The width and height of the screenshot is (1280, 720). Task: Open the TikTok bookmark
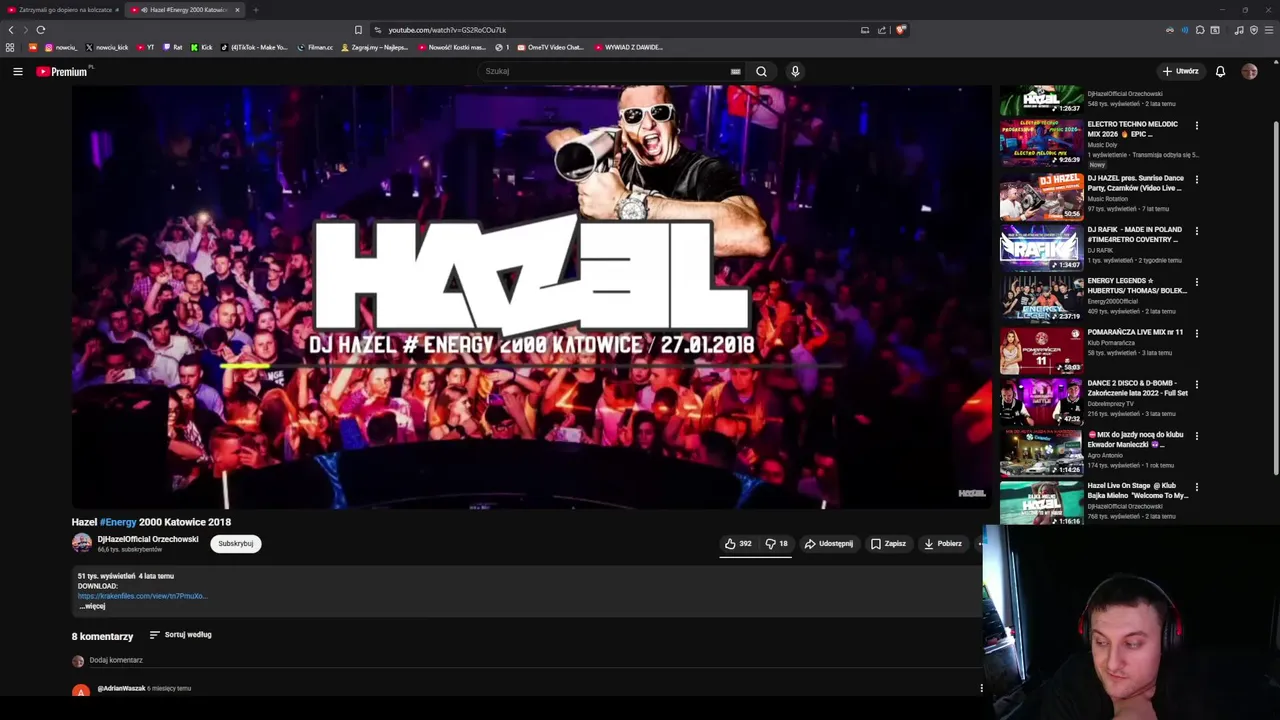click(254, 47)
